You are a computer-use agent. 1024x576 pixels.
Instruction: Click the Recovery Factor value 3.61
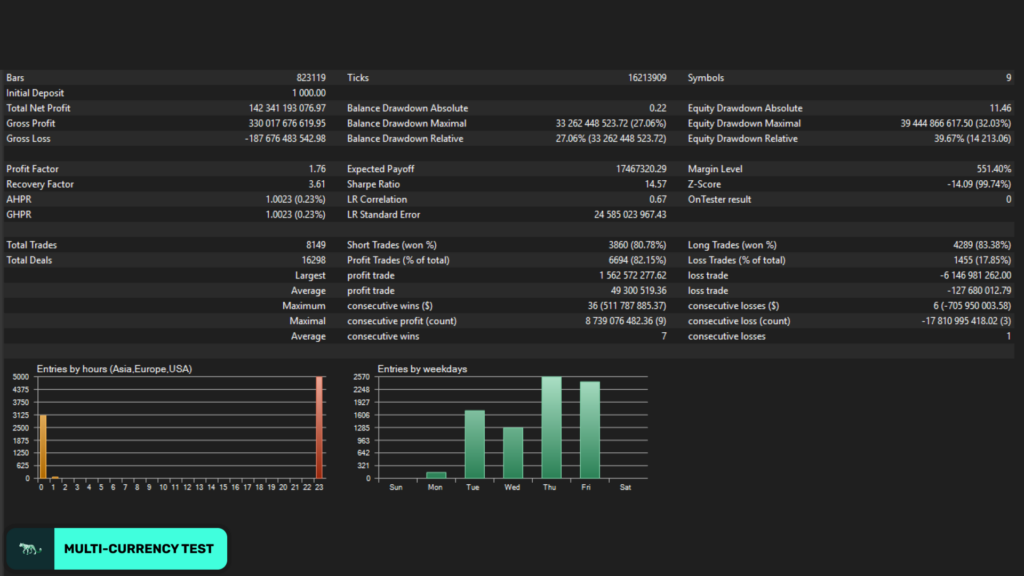coord(317,184)
